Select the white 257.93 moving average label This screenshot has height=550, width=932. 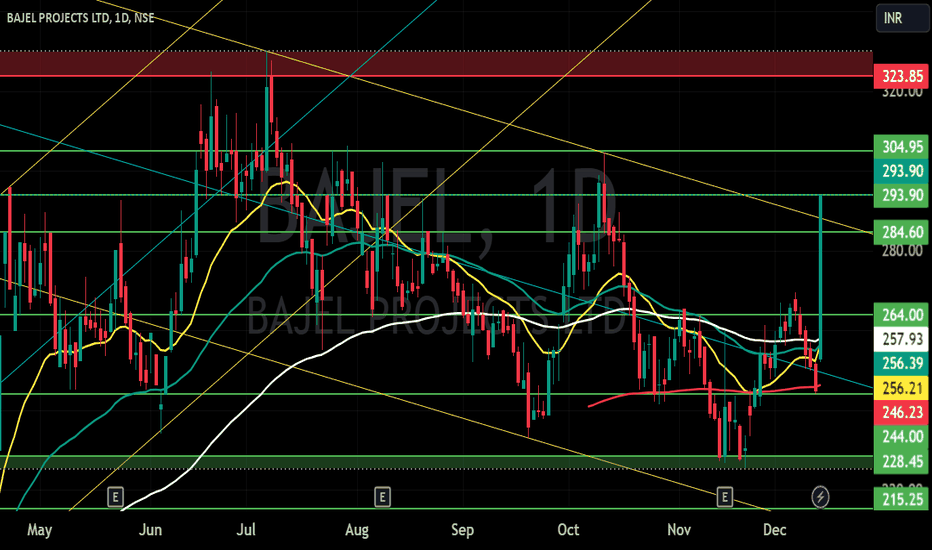click(901, 339)
